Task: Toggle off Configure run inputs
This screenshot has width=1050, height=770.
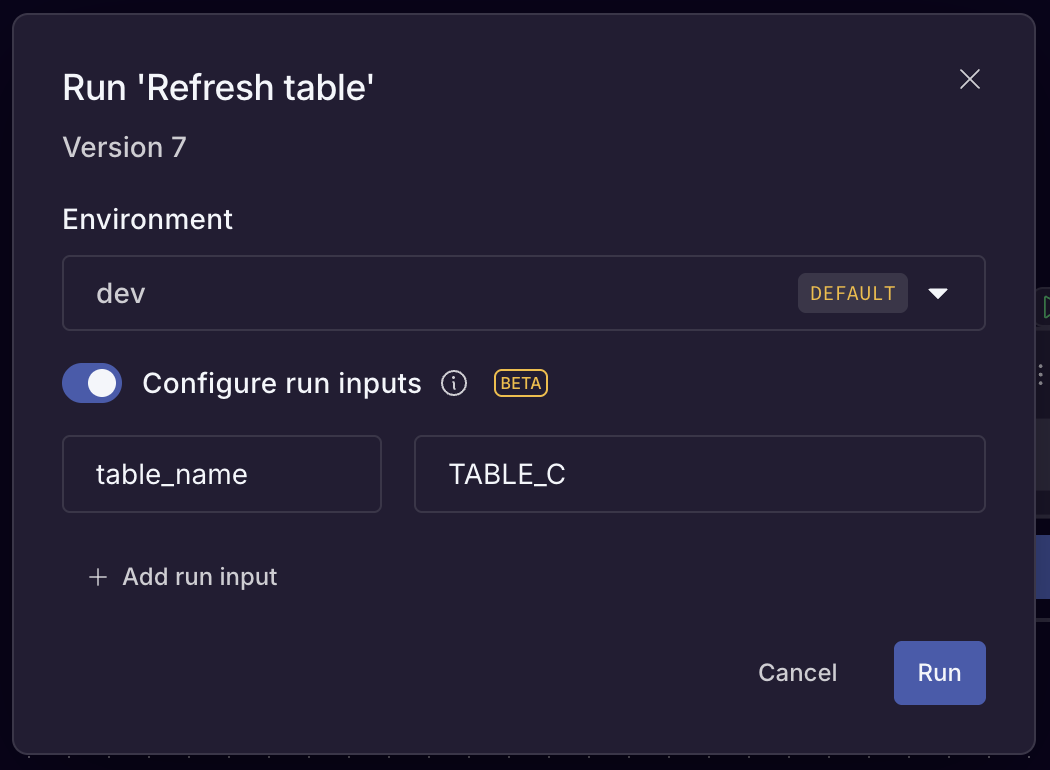Action: click(x=92, y=383)
